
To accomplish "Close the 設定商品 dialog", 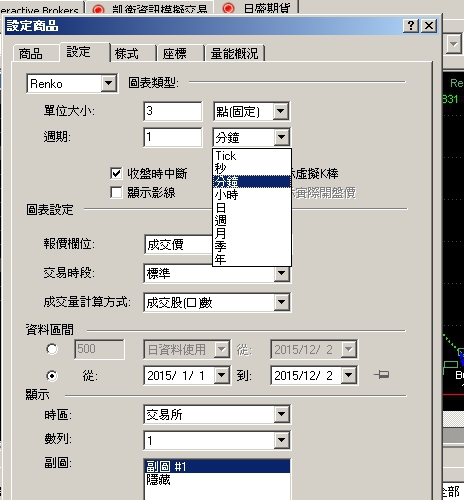I will point(429,26).
